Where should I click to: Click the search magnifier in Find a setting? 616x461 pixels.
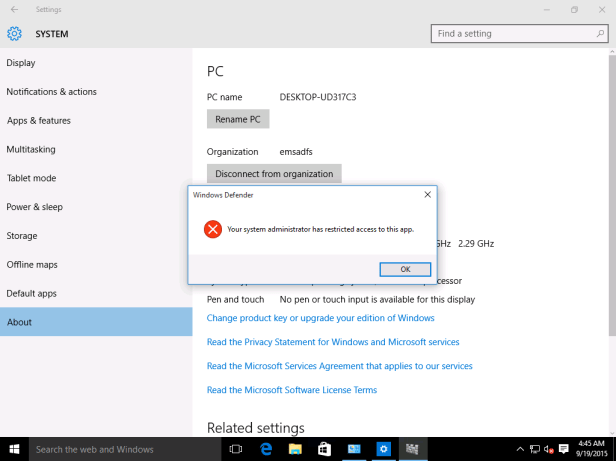point(601,34)
